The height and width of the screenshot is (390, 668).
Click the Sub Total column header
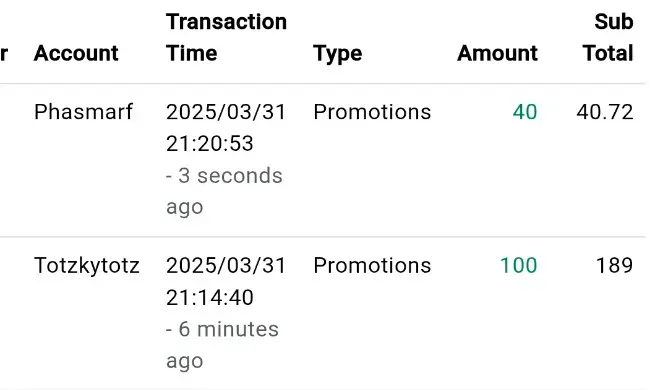click(x=608, y=38)
